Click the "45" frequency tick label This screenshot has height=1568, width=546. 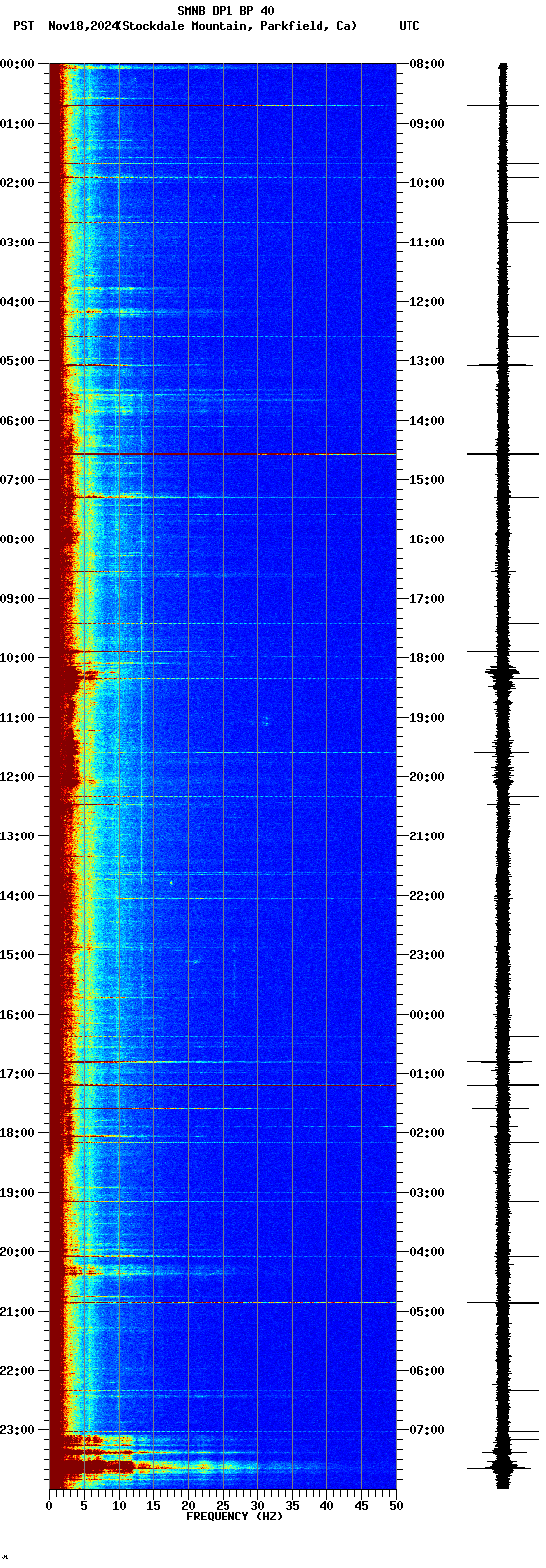[361, 1506]
